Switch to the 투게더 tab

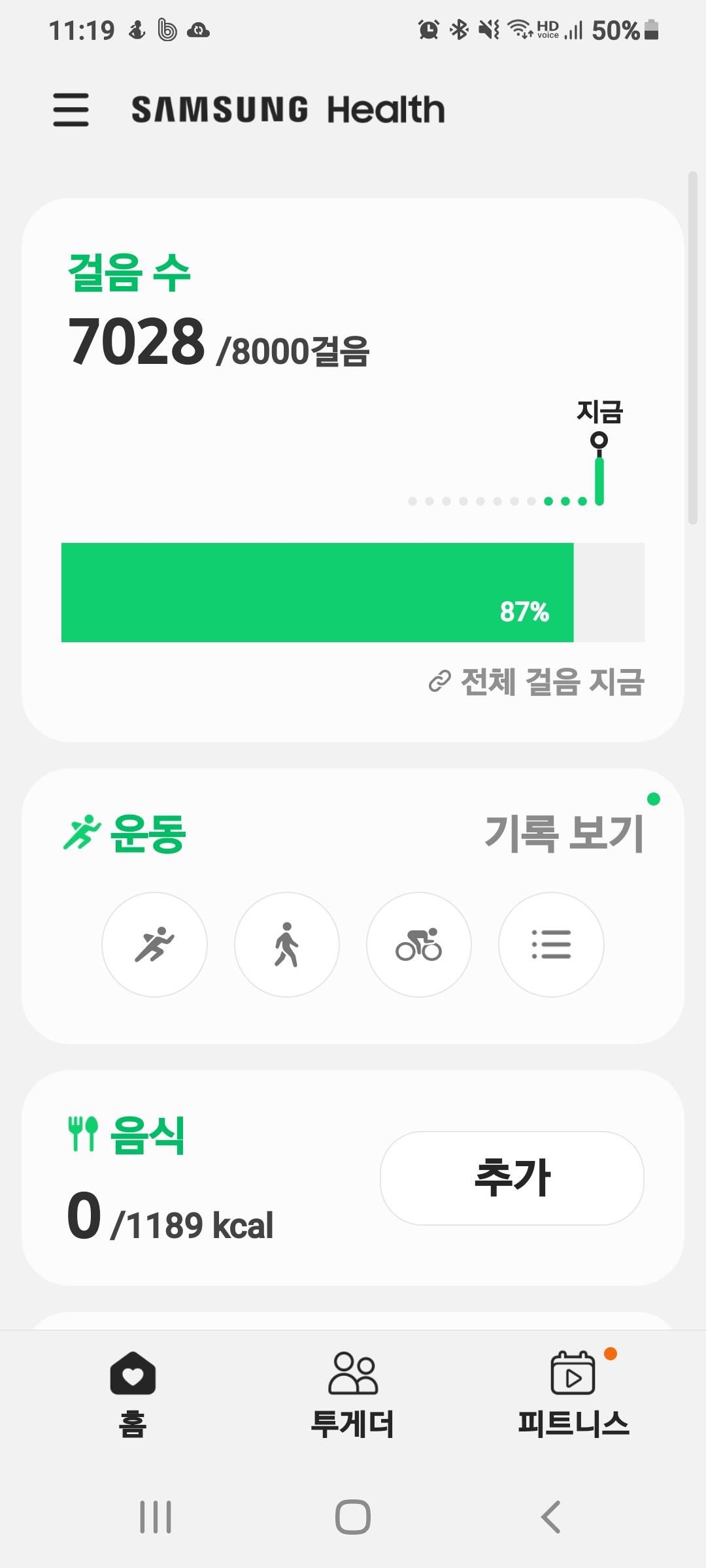353,1394
